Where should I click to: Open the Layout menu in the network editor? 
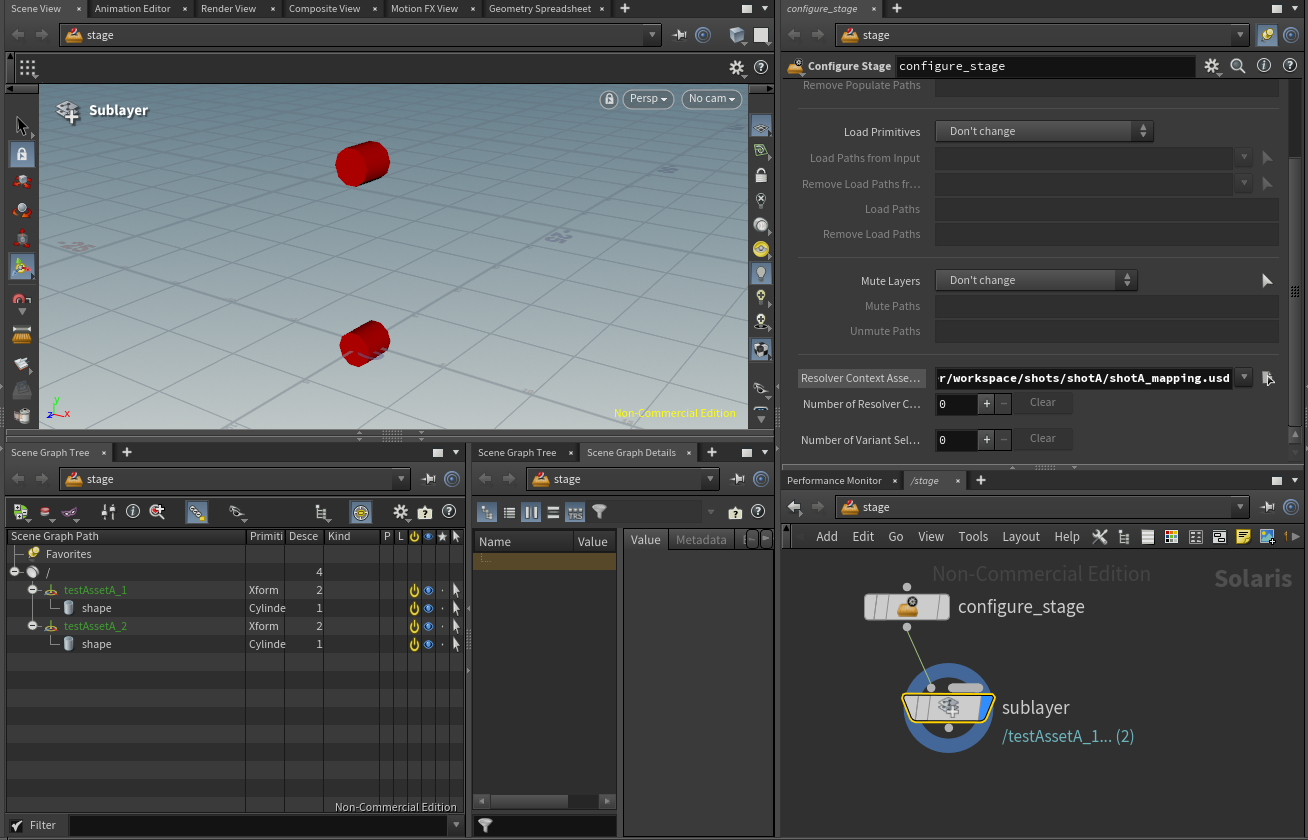[1021, 536]
